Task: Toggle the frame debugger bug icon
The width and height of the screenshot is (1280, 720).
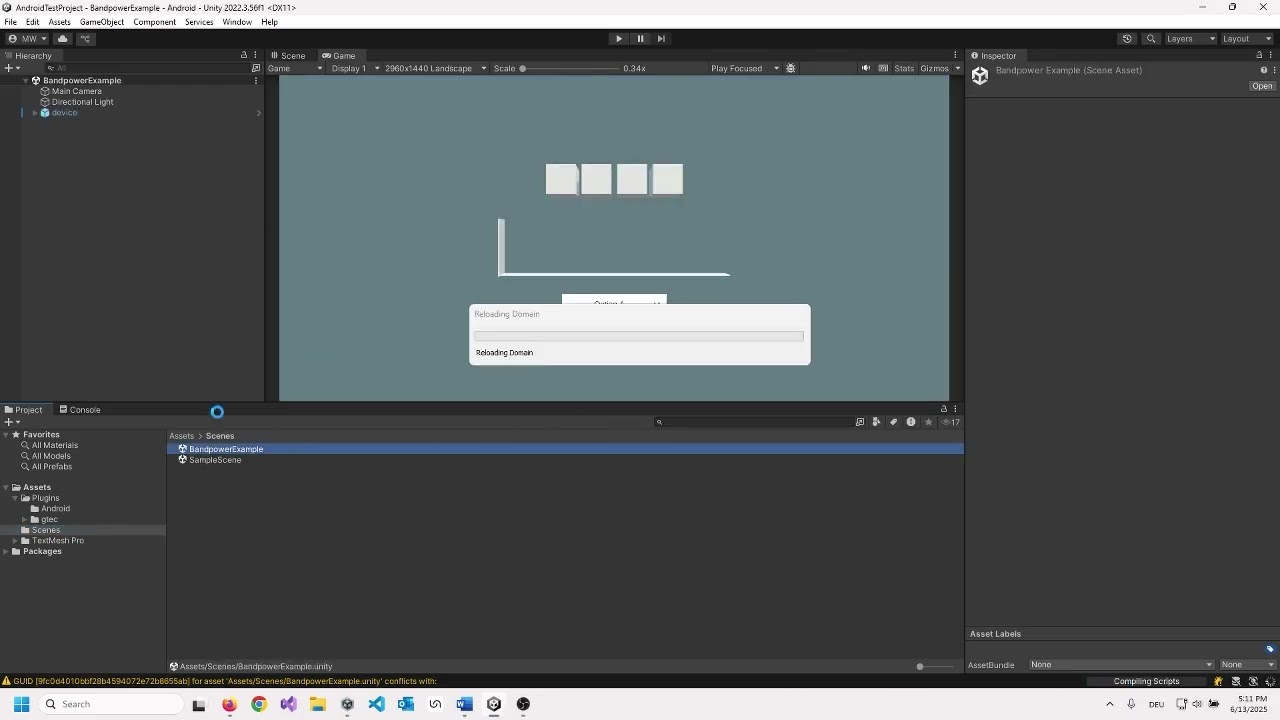Action: (791, 69)
